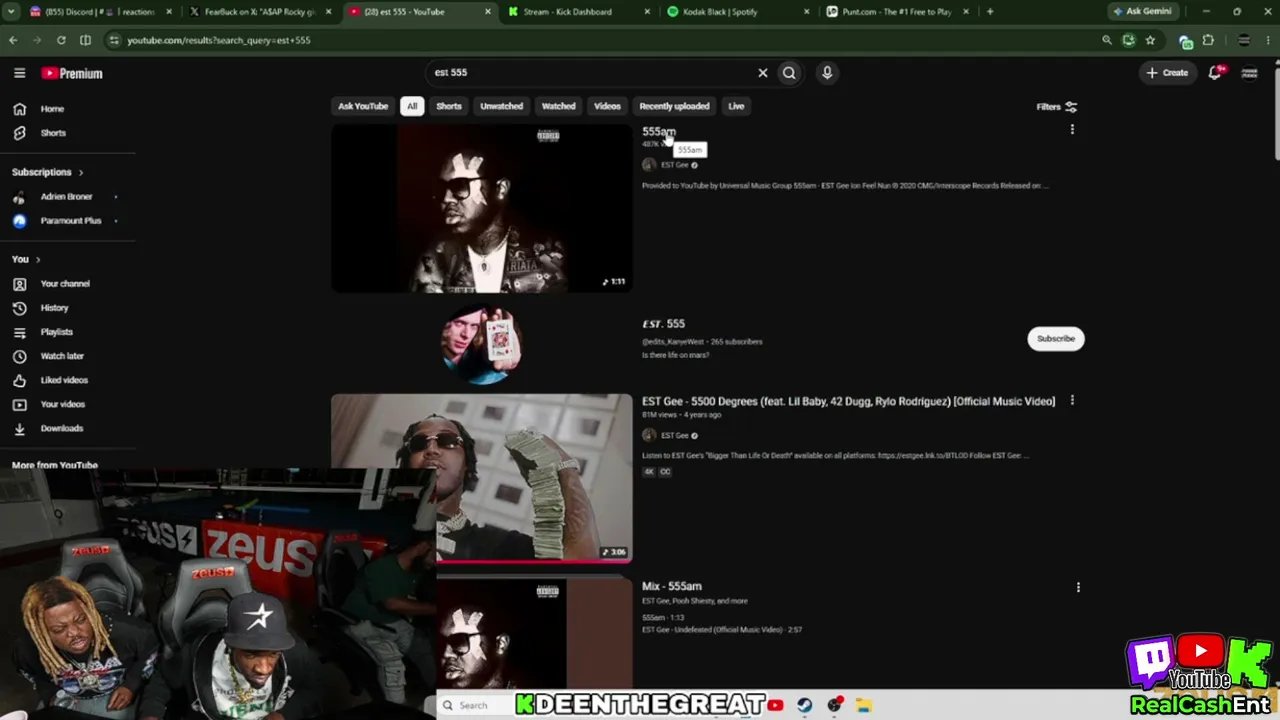The height and width of the screenshot is (720, 1280).
Task: Click the Ask YouTube chip
Action: [x=363, y=106]
